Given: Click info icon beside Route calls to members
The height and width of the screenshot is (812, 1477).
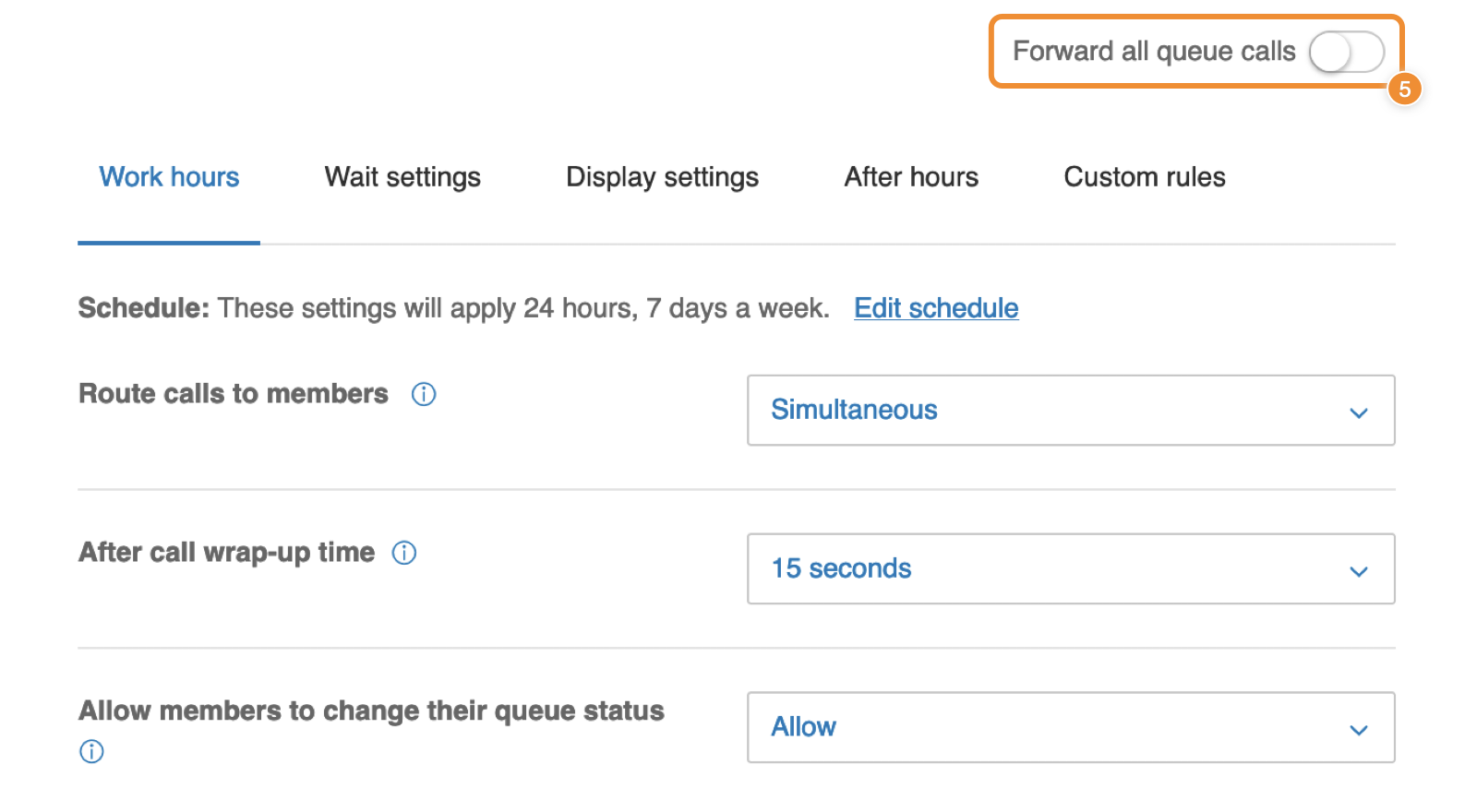Looking at the screenshot, I should [424, 394].
